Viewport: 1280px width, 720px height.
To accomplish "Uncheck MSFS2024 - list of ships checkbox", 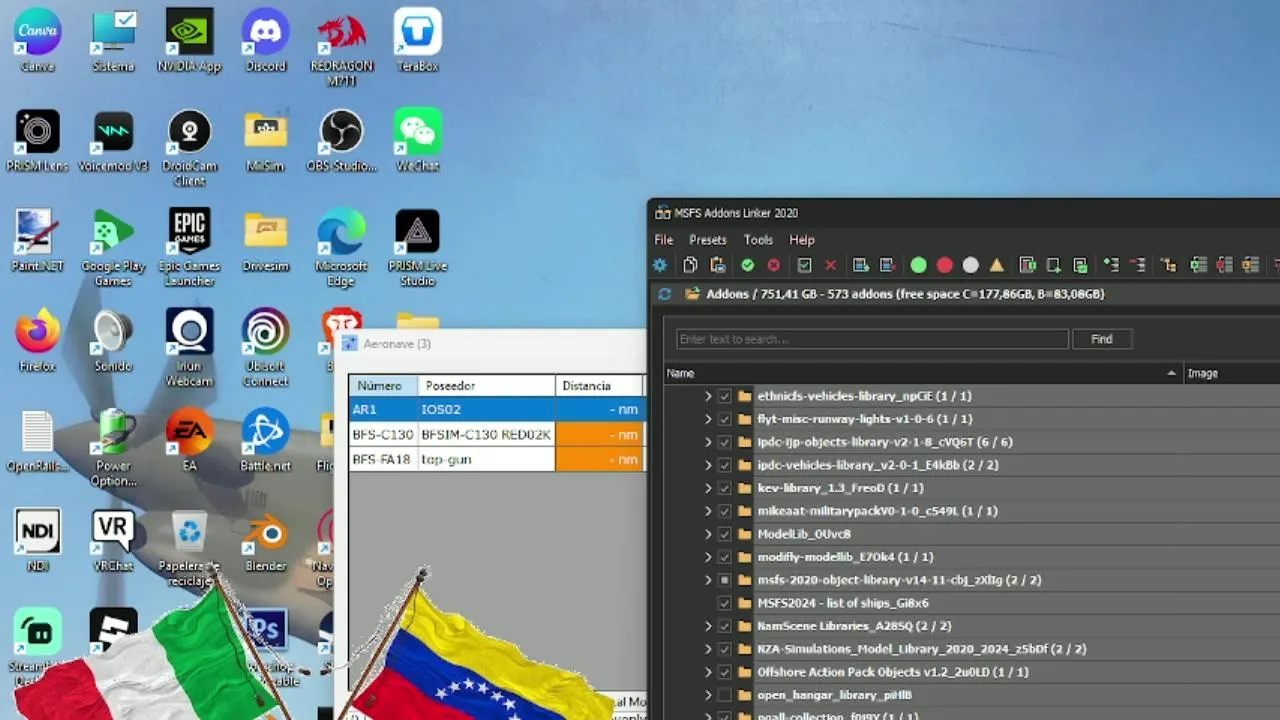I will tap(724, 603).
